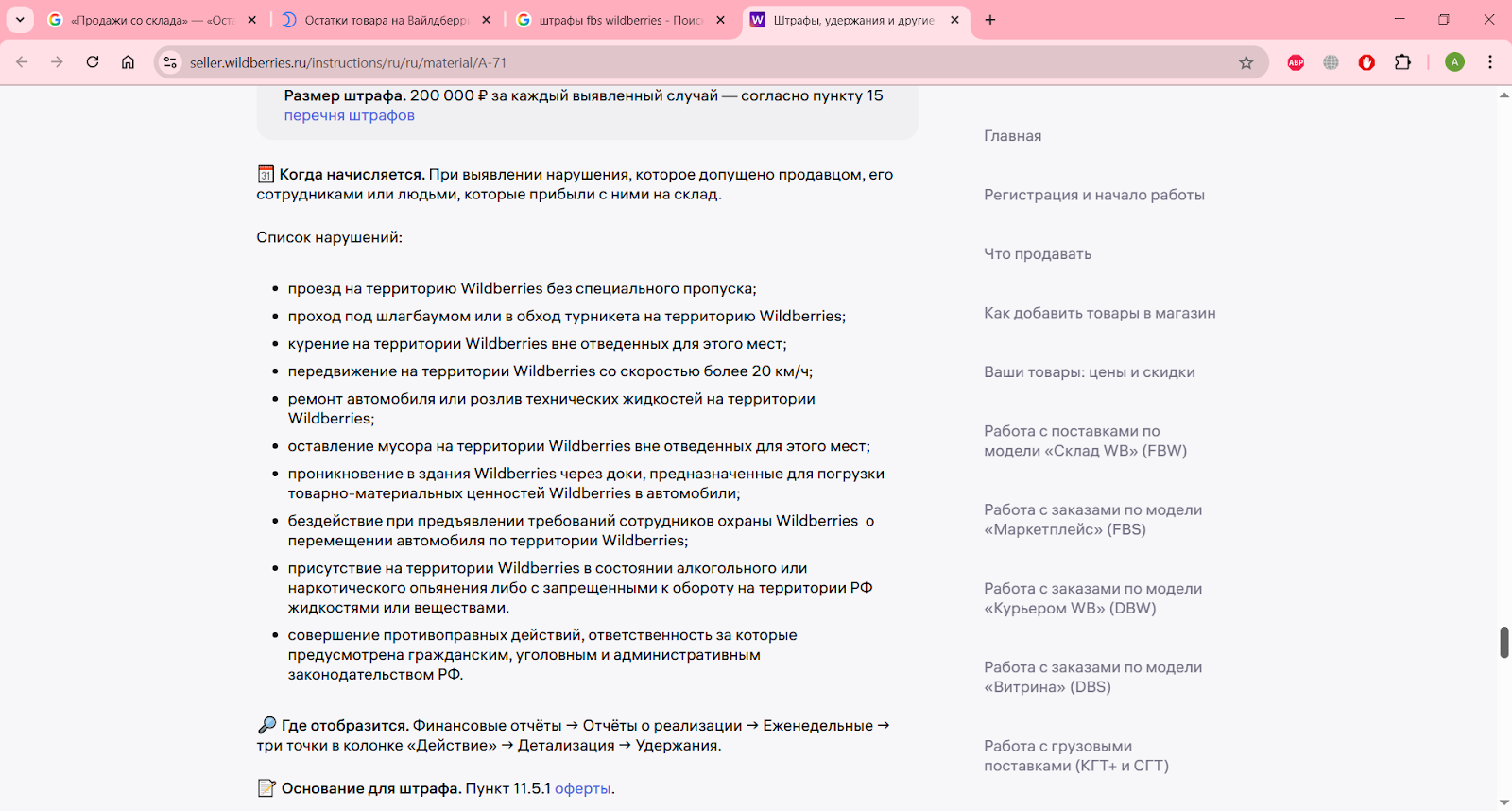Screen dimensions: 1512x811
Task: Open Как добавить товары в магазин
Action: coord(1100,313)
